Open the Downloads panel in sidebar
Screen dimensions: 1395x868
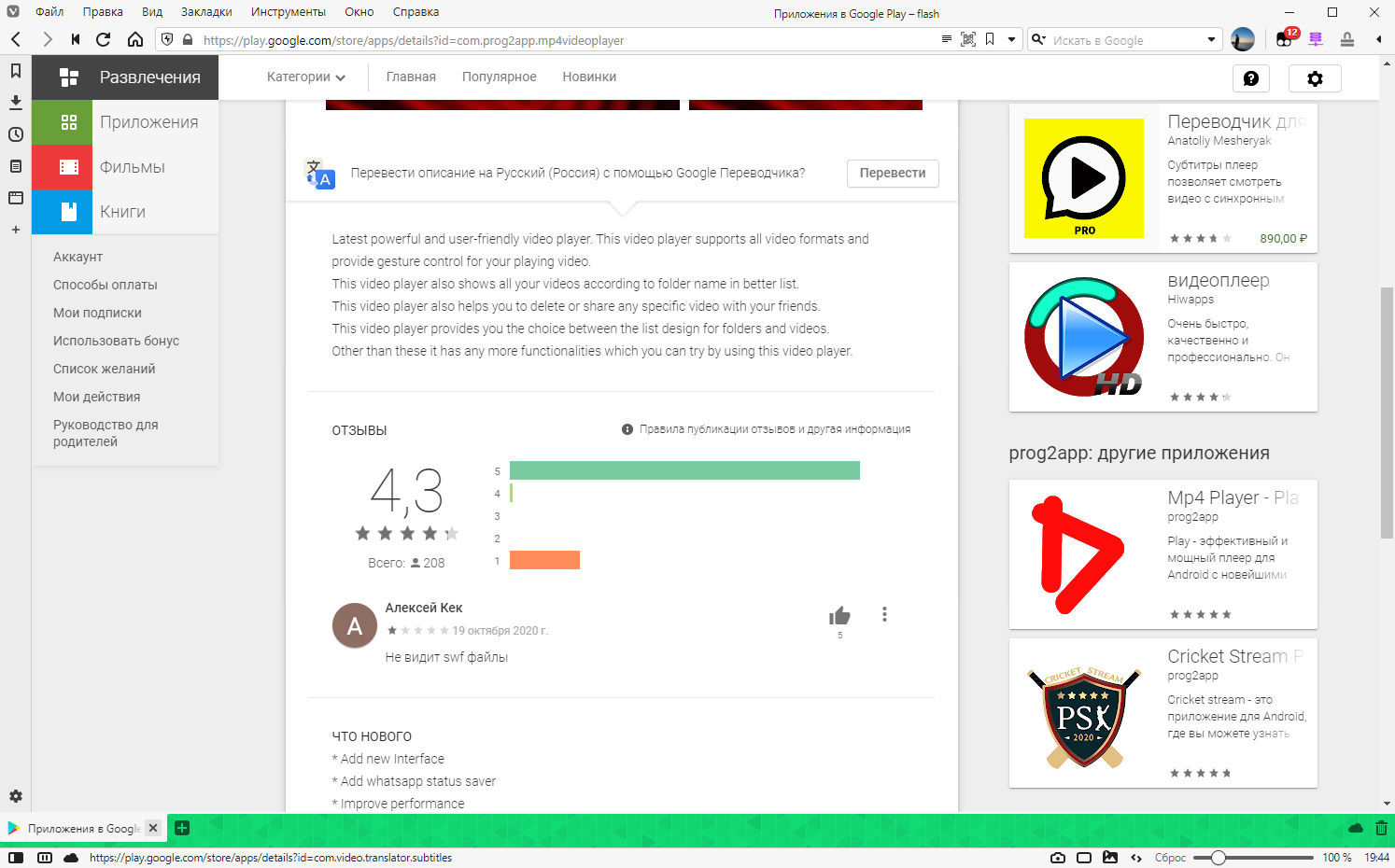pyautogui.click(x=16, y=102)
